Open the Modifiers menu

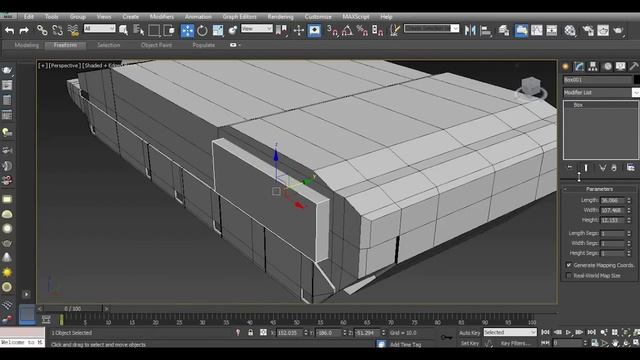click(x=162, y=17)
